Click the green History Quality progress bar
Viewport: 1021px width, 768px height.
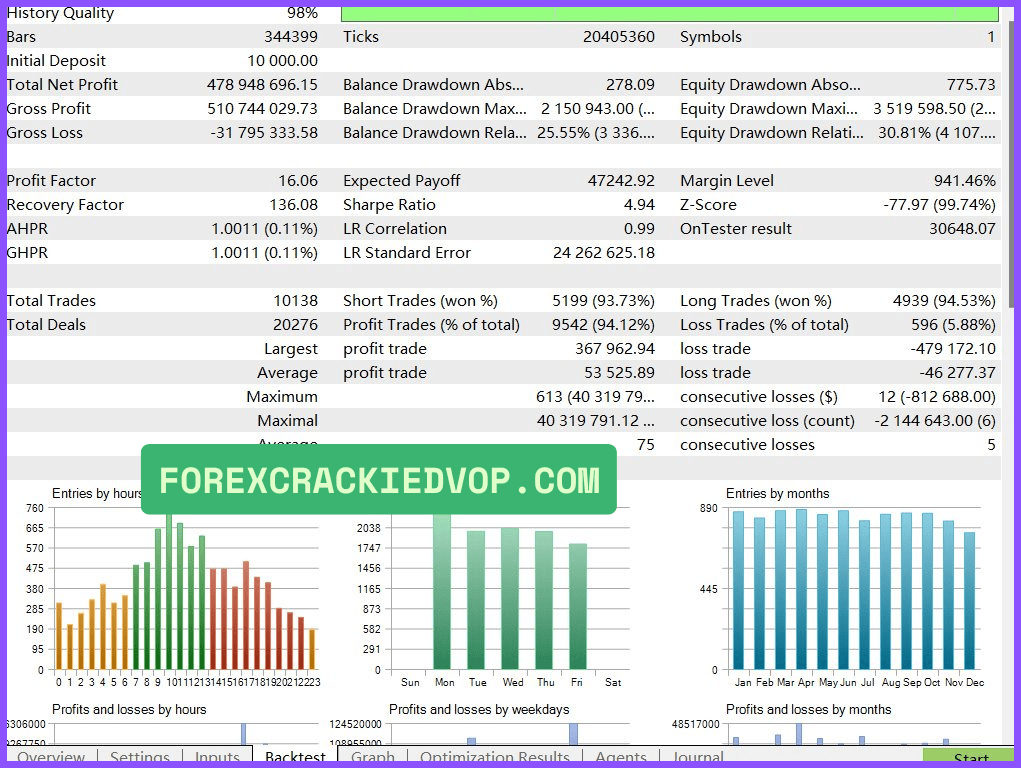pyautogui.click(x=669, y=14)
